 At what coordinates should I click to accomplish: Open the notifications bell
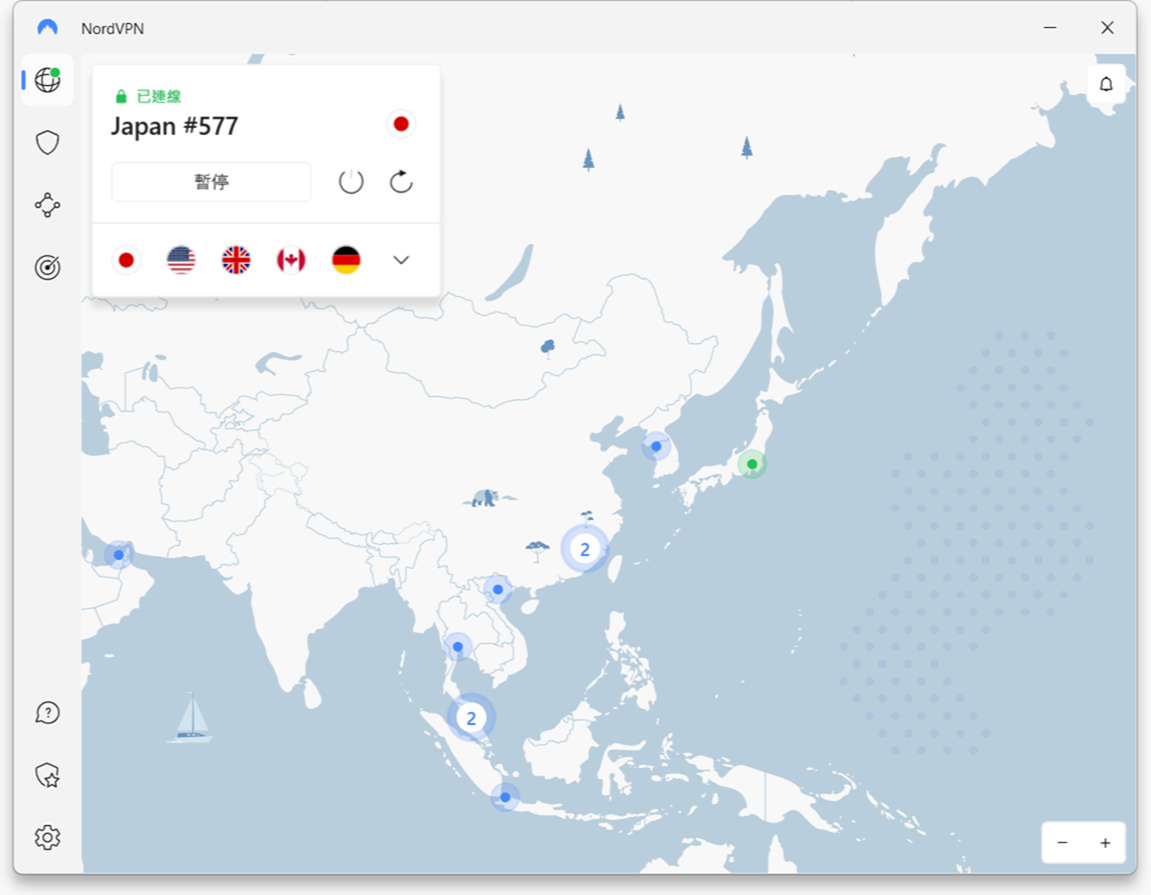point(1106,84)
